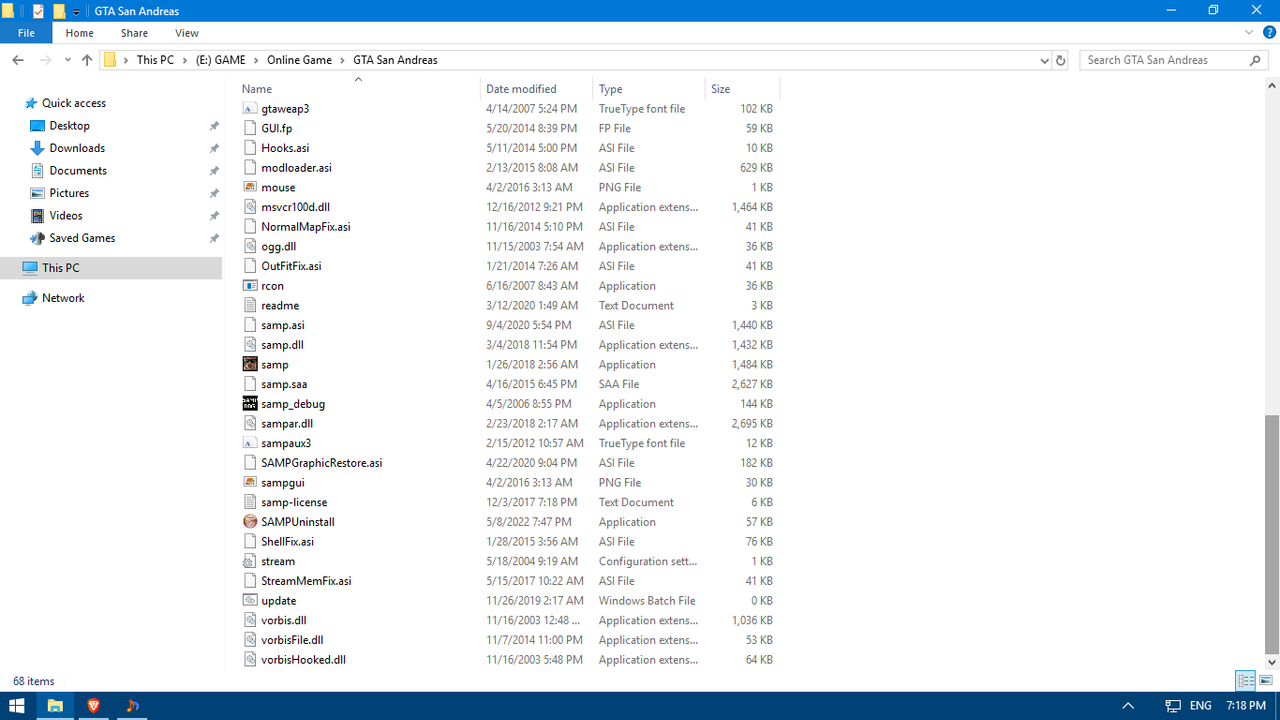Open the Windows Start menu

point(17,705)
